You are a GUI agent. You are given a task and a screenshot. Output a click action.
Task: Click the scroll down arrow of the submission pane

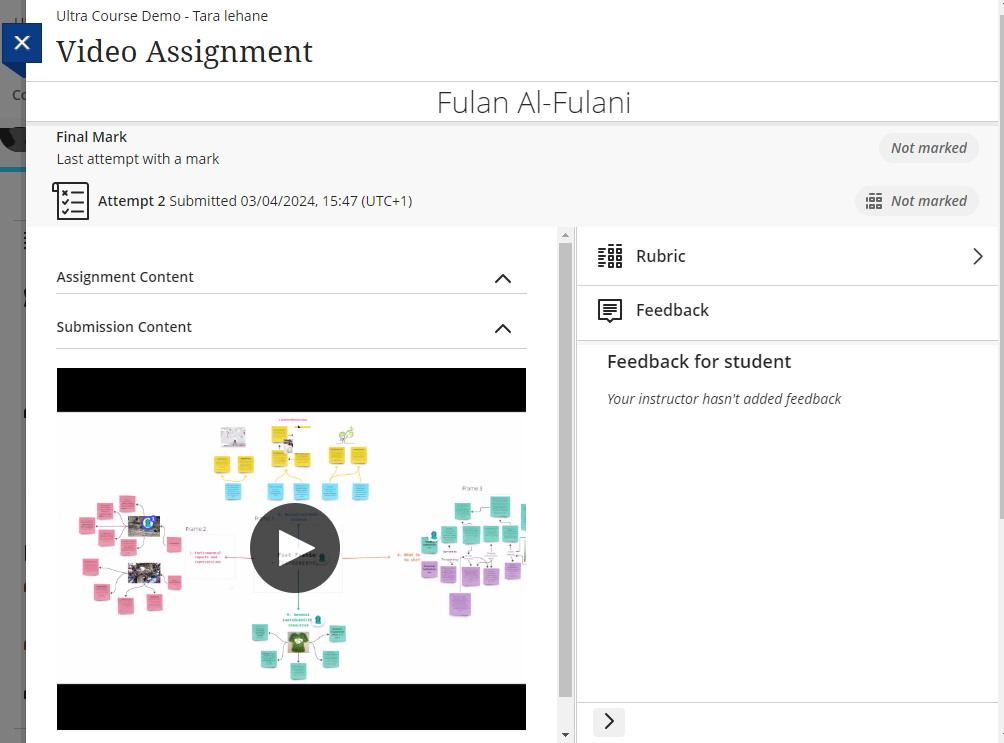pyautogui.click(x=566, y=735)
